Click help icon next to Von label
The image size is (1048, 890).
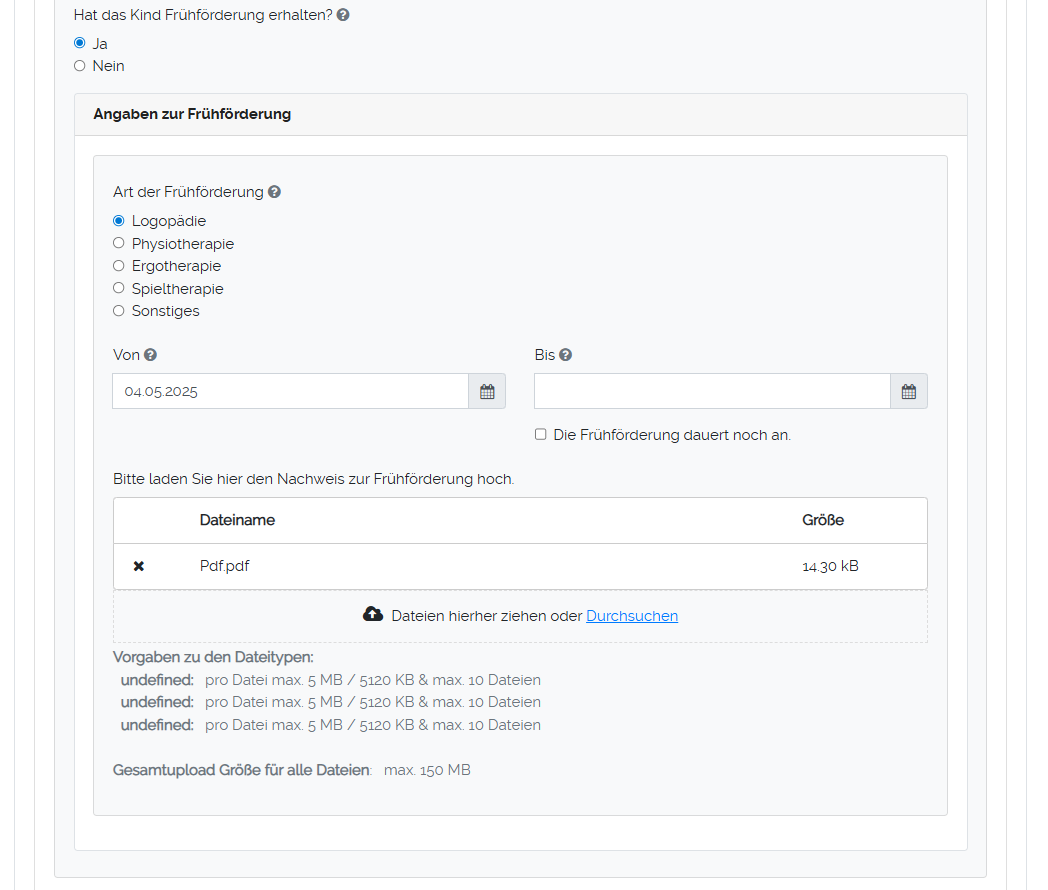tap(150, 355)
